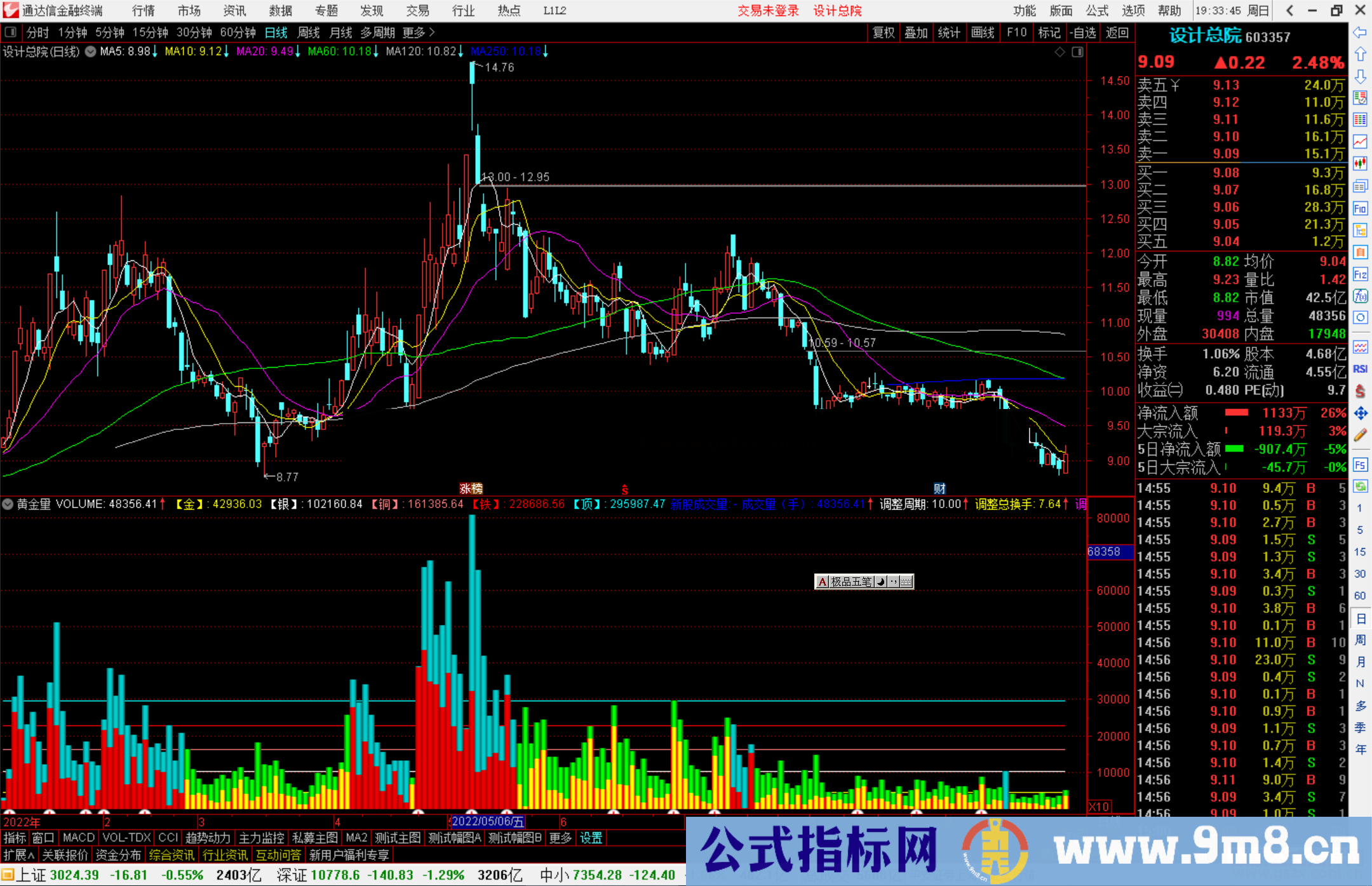This screenshot has height=886, width=1372.
Task: Switch to the MACD indicator tab
Action: coord(78,838)
